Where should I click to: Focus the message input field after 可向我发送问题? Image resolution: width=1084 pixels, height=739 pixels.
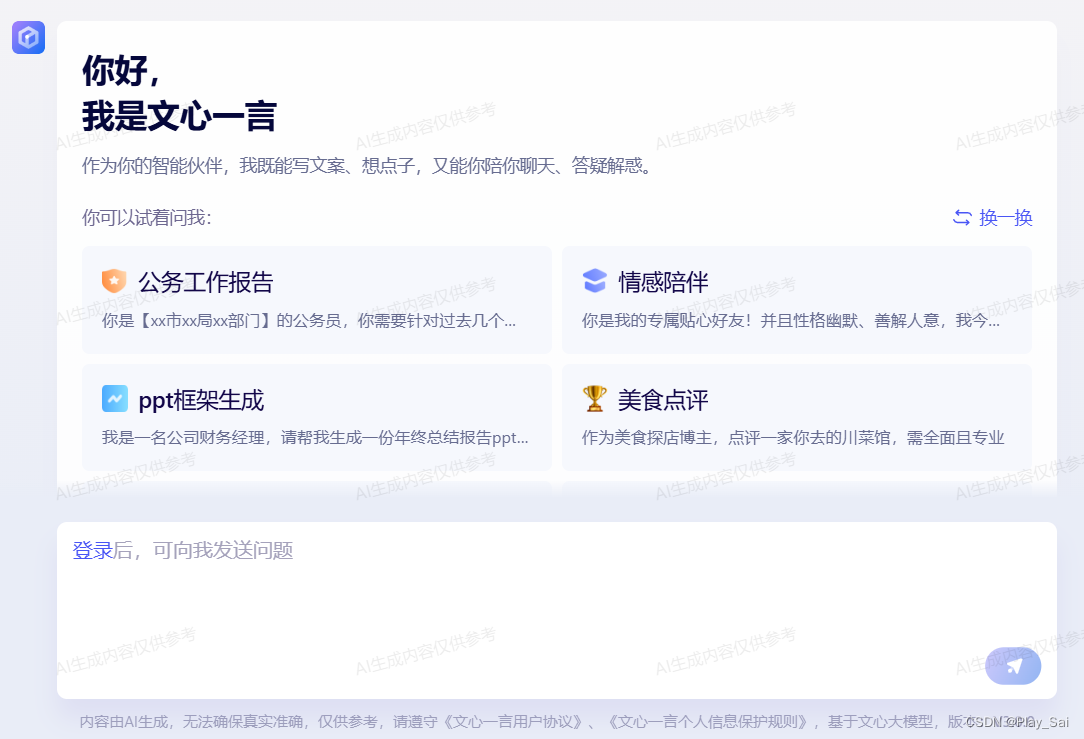click(557, 610)
